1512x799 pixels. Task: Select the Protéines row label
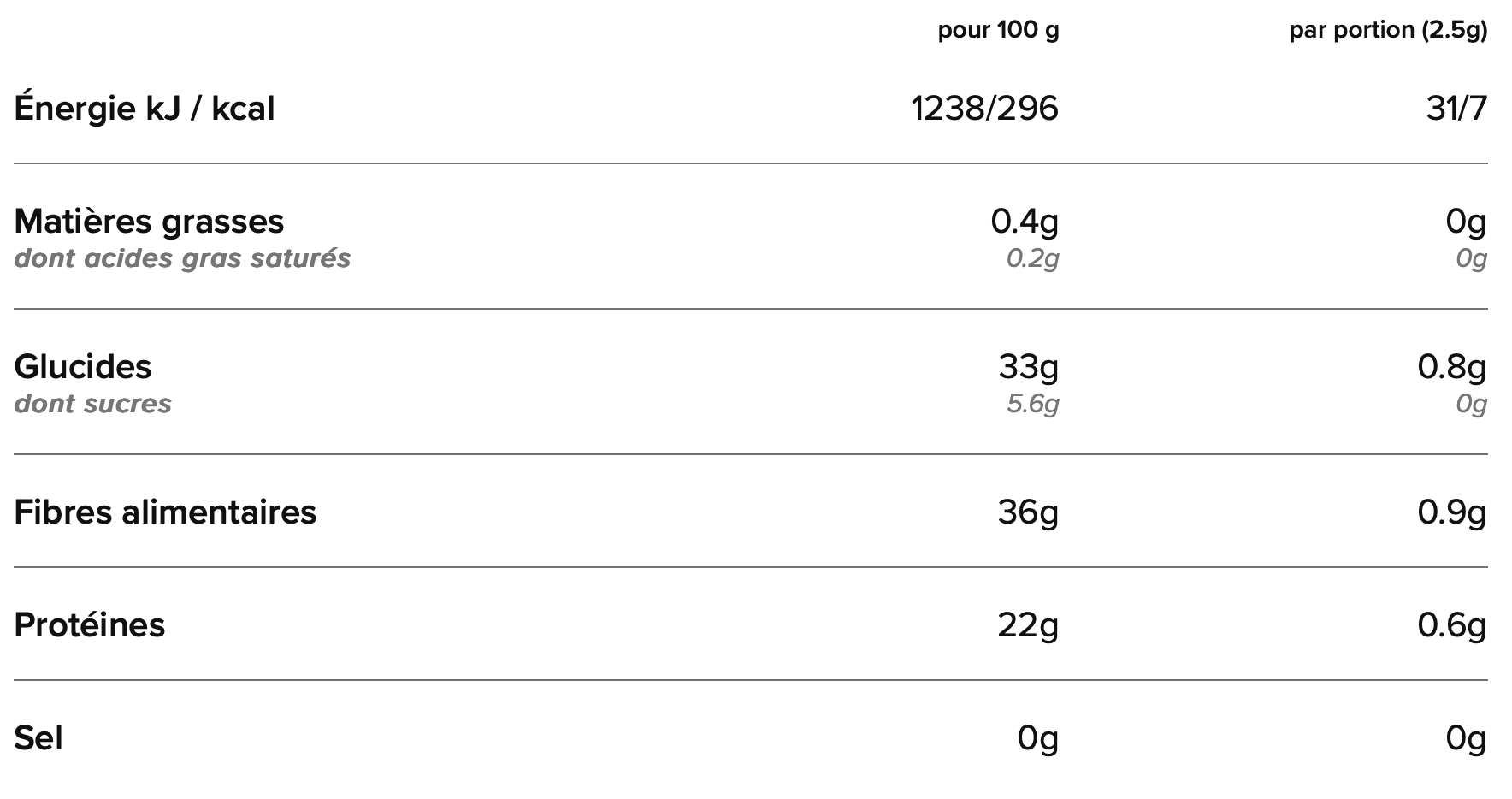point(89,624)
